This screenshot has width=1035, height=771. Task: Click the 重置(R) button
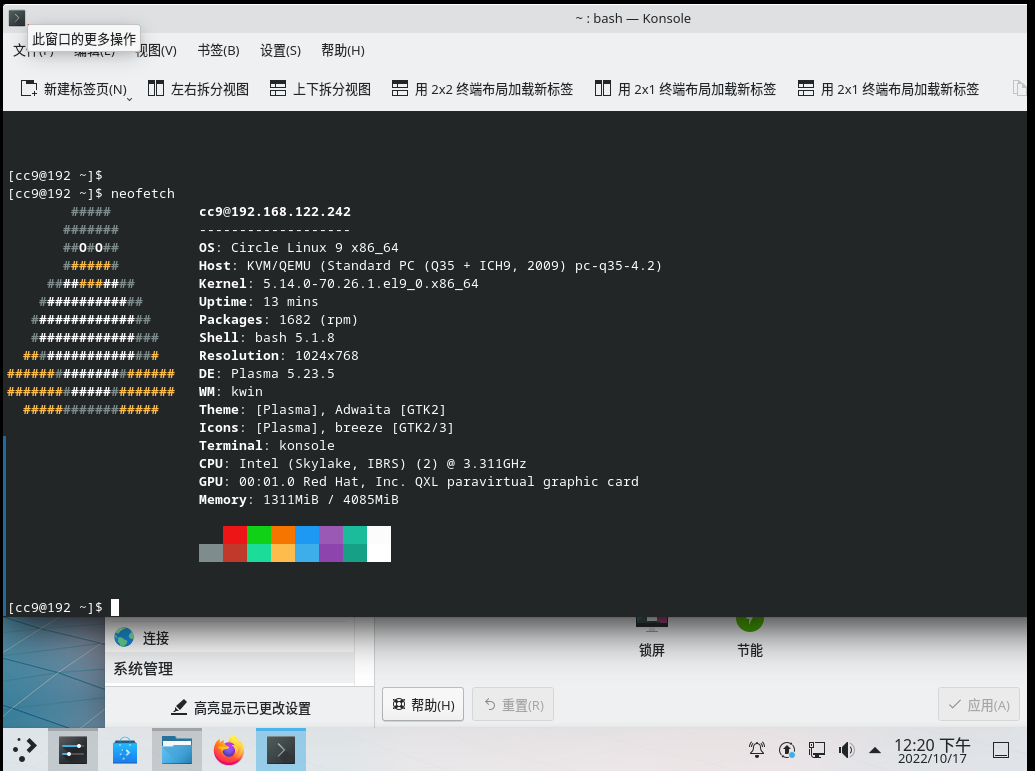click(513, 705)
